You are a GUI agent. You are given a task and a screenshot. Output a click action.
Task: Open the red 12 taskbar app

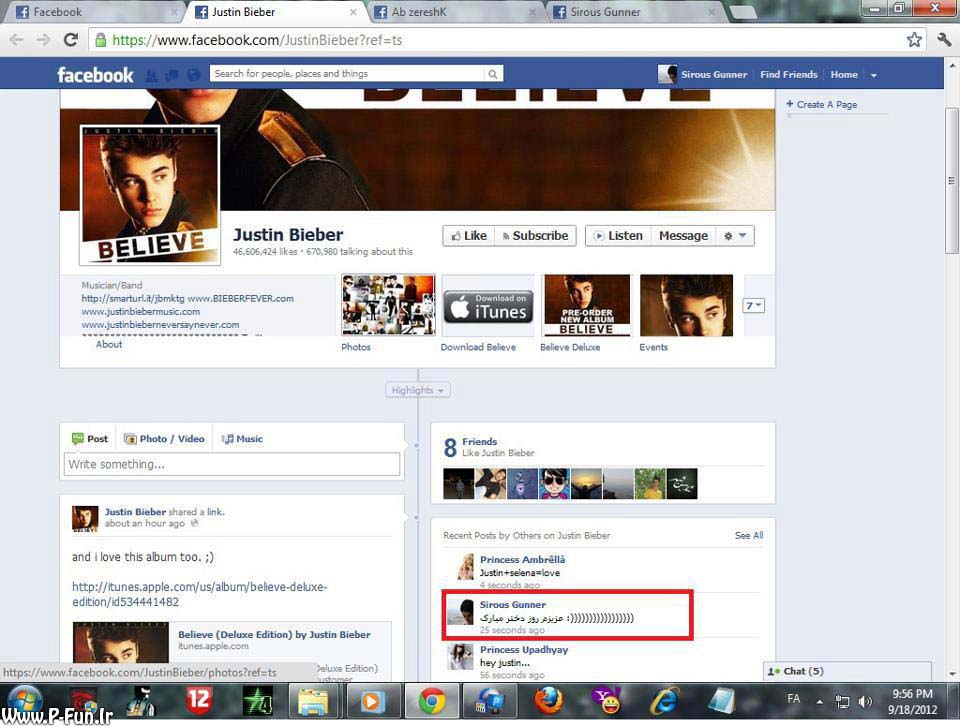pyautogui.click(x=199, y=701)
